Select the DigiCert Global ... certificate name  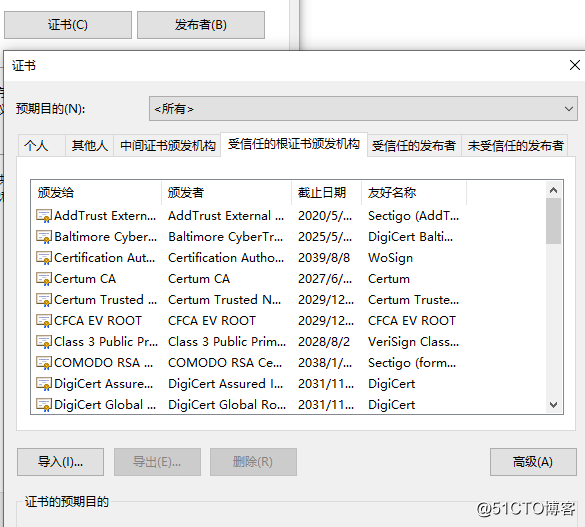[105, 405]
